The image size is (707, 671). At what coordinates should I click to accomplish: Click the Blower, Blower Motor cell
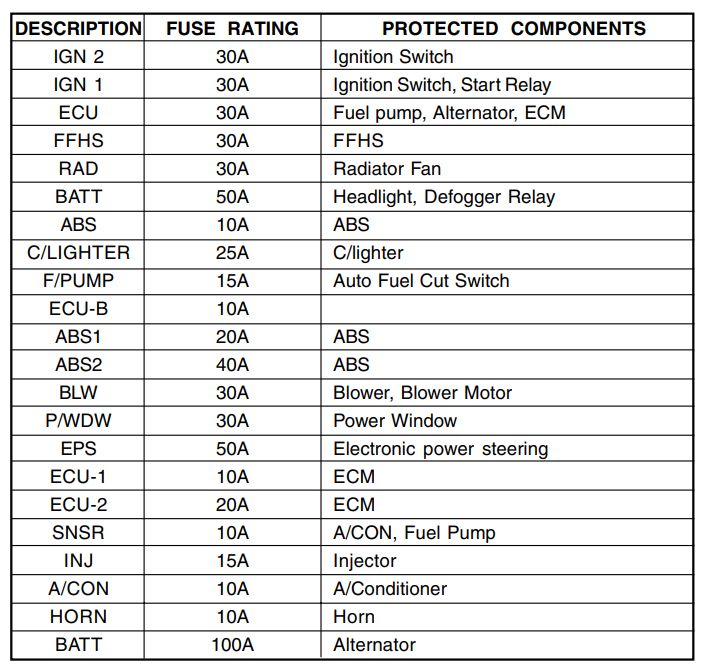point(507,393)
